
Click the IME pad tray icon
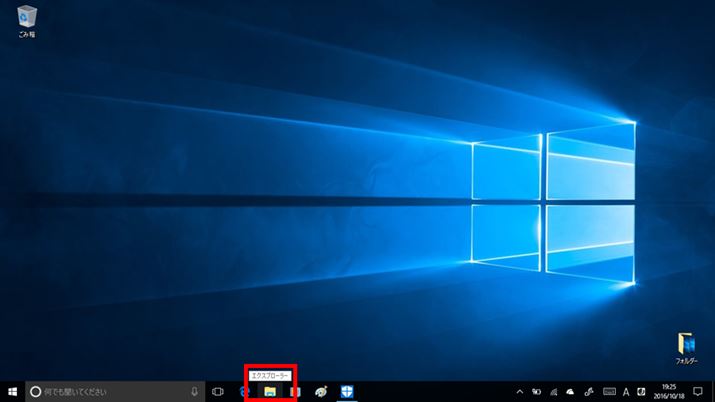pyautogui.click(x=641, y=391)
